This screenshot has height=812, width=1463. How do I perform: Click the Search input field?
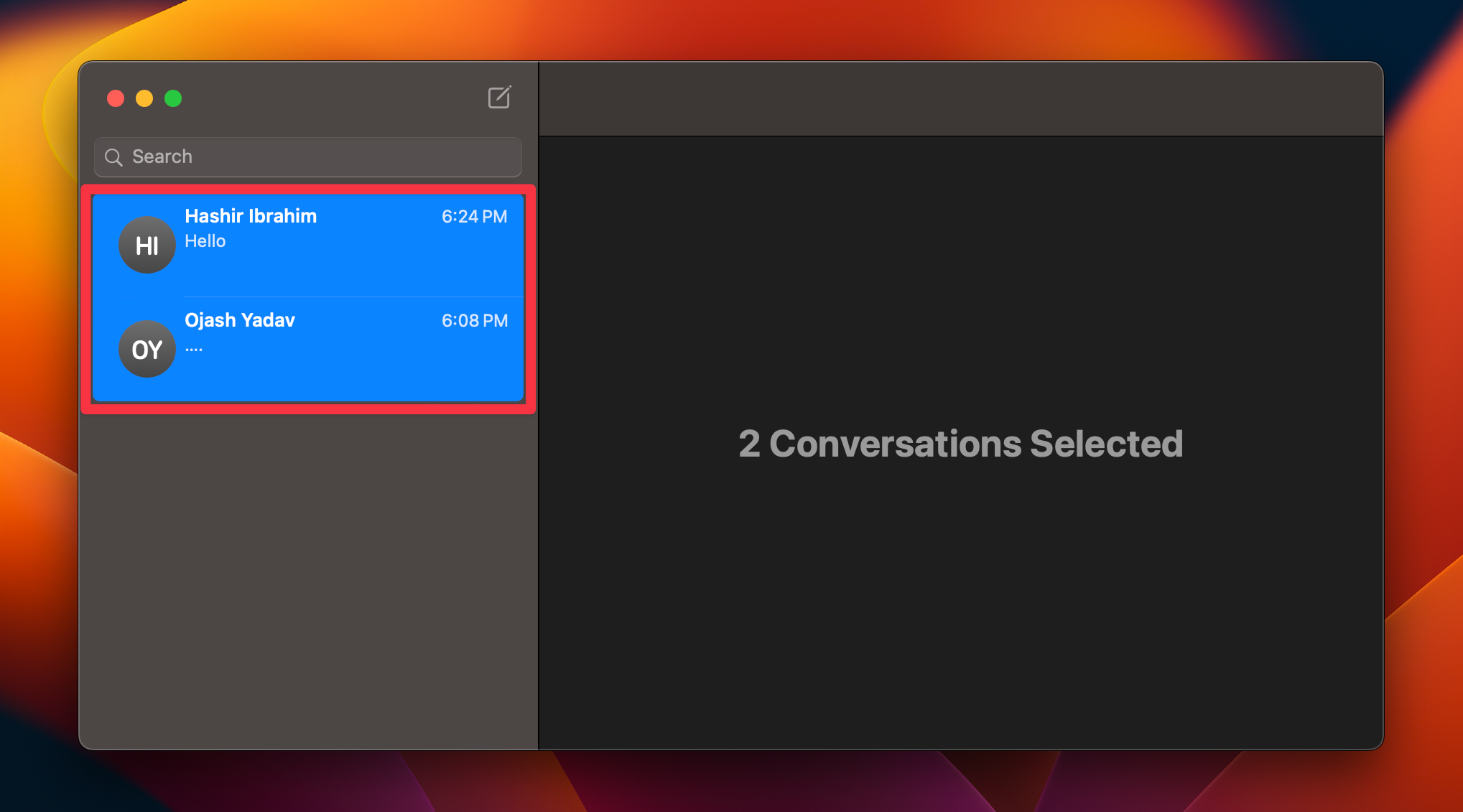(x=307, y=157)
